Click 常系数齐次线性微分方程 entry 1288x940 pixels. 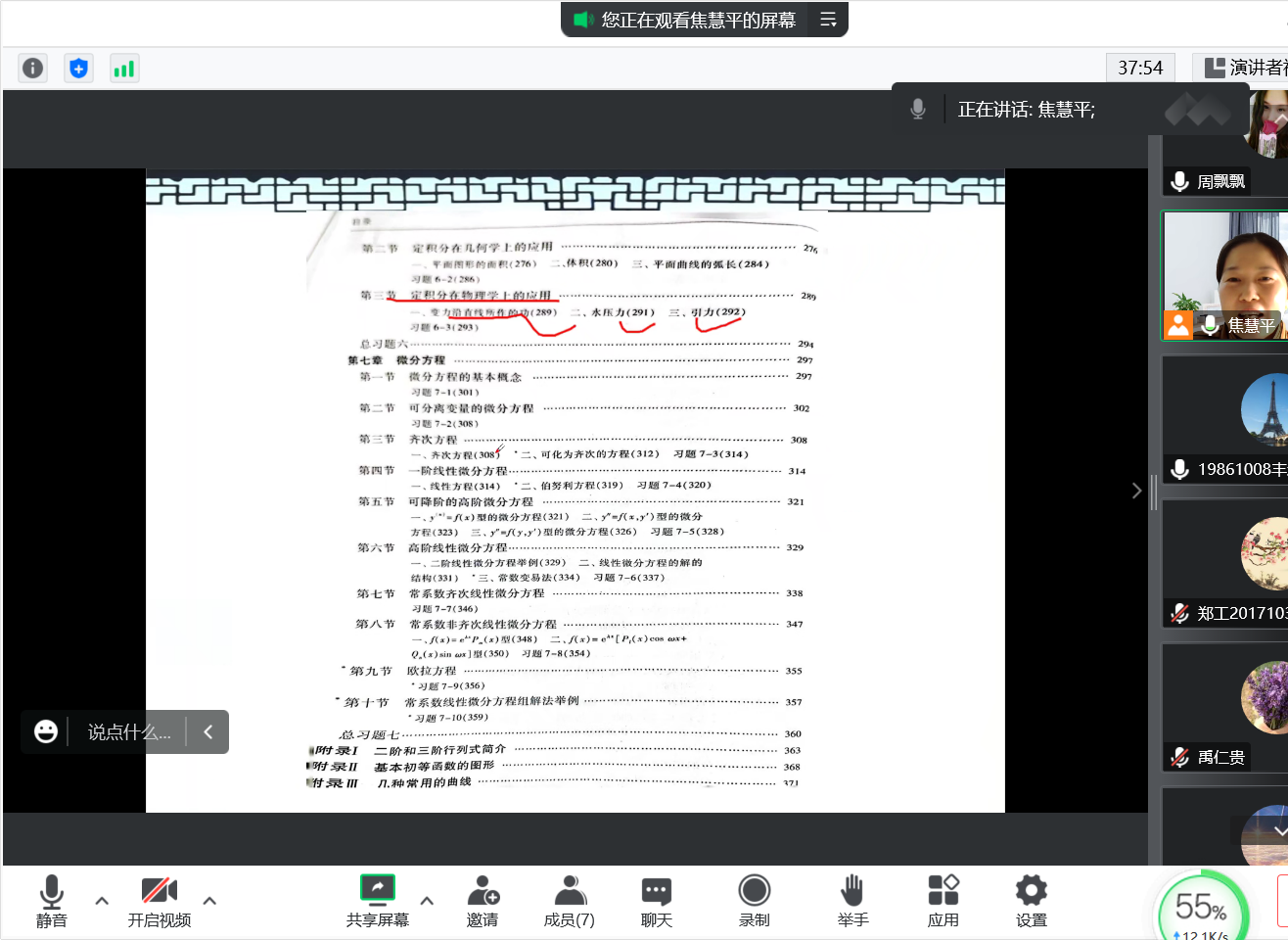click(x=477, y=593)
